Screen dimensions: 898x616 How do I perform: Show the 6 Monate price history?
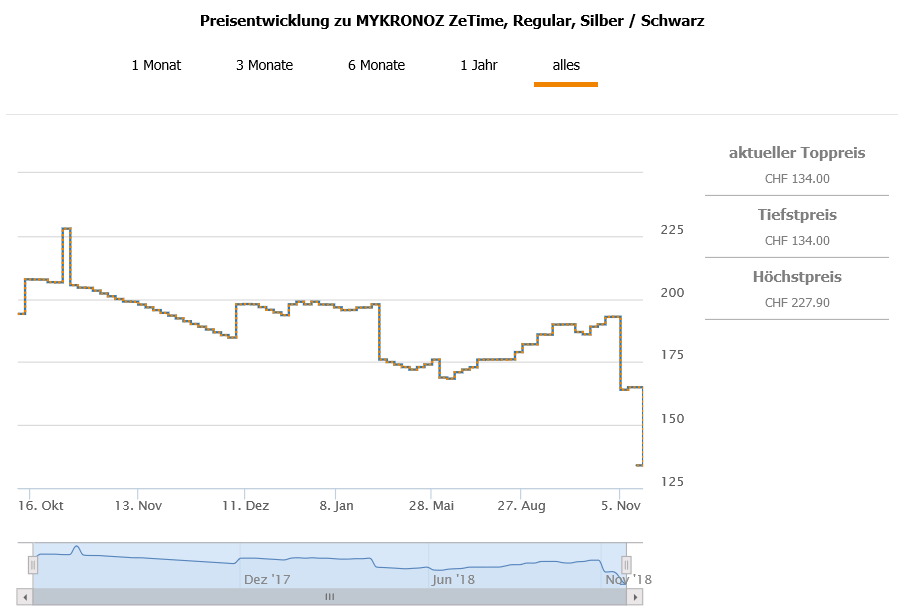(x=376, y=65)
